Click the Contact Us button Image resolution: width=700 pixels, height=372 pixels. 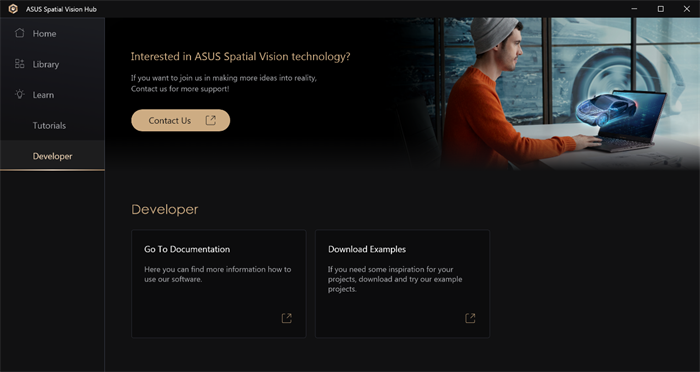(x=180, y=120)
